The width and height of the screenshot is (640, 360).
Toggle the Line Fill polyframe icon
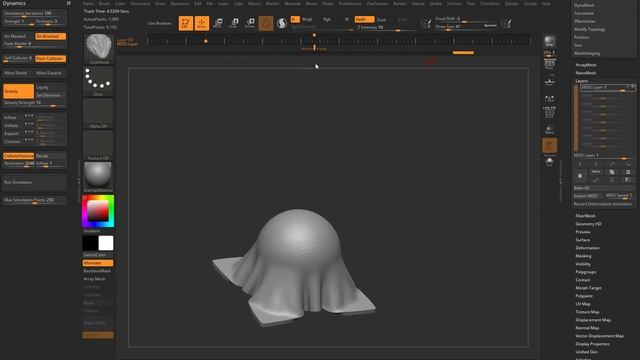(x=549, y=112)
